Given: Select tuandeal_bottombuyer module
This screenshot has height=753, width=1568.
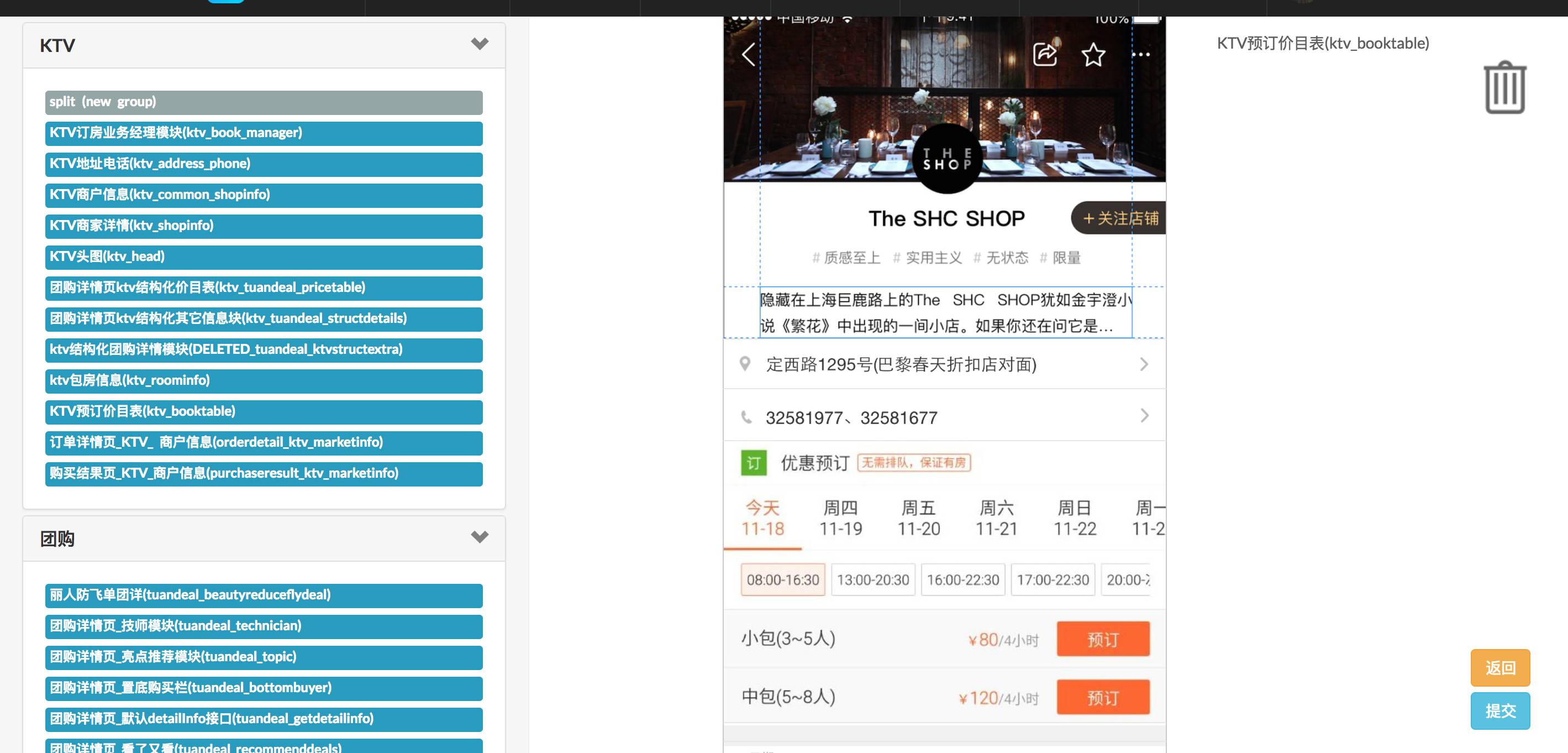Looking at the screenshot, I should pyautogui.click(x=264, y=688).
